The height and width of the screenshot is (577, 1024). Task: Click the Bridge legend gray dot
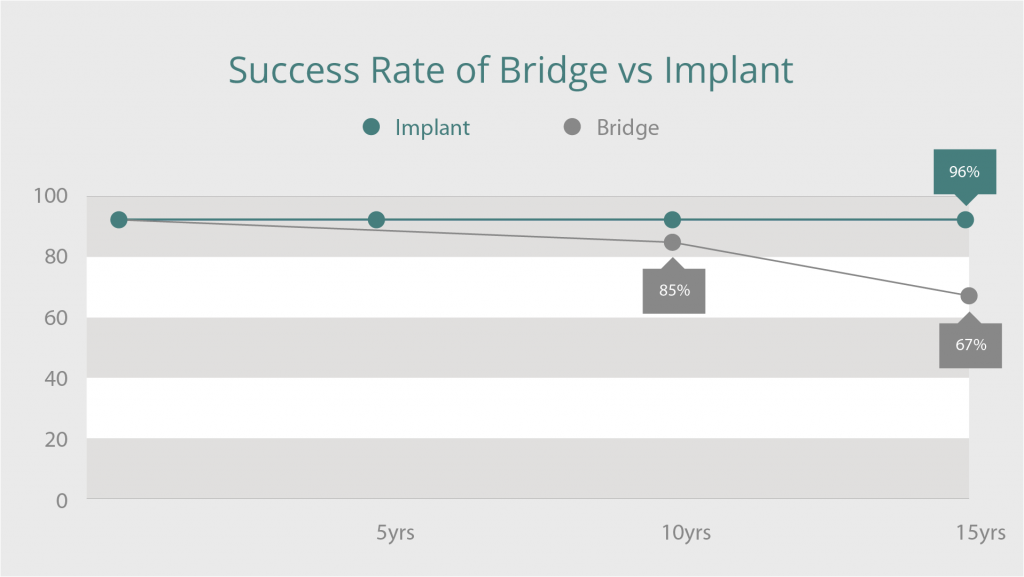coord(572,127)
